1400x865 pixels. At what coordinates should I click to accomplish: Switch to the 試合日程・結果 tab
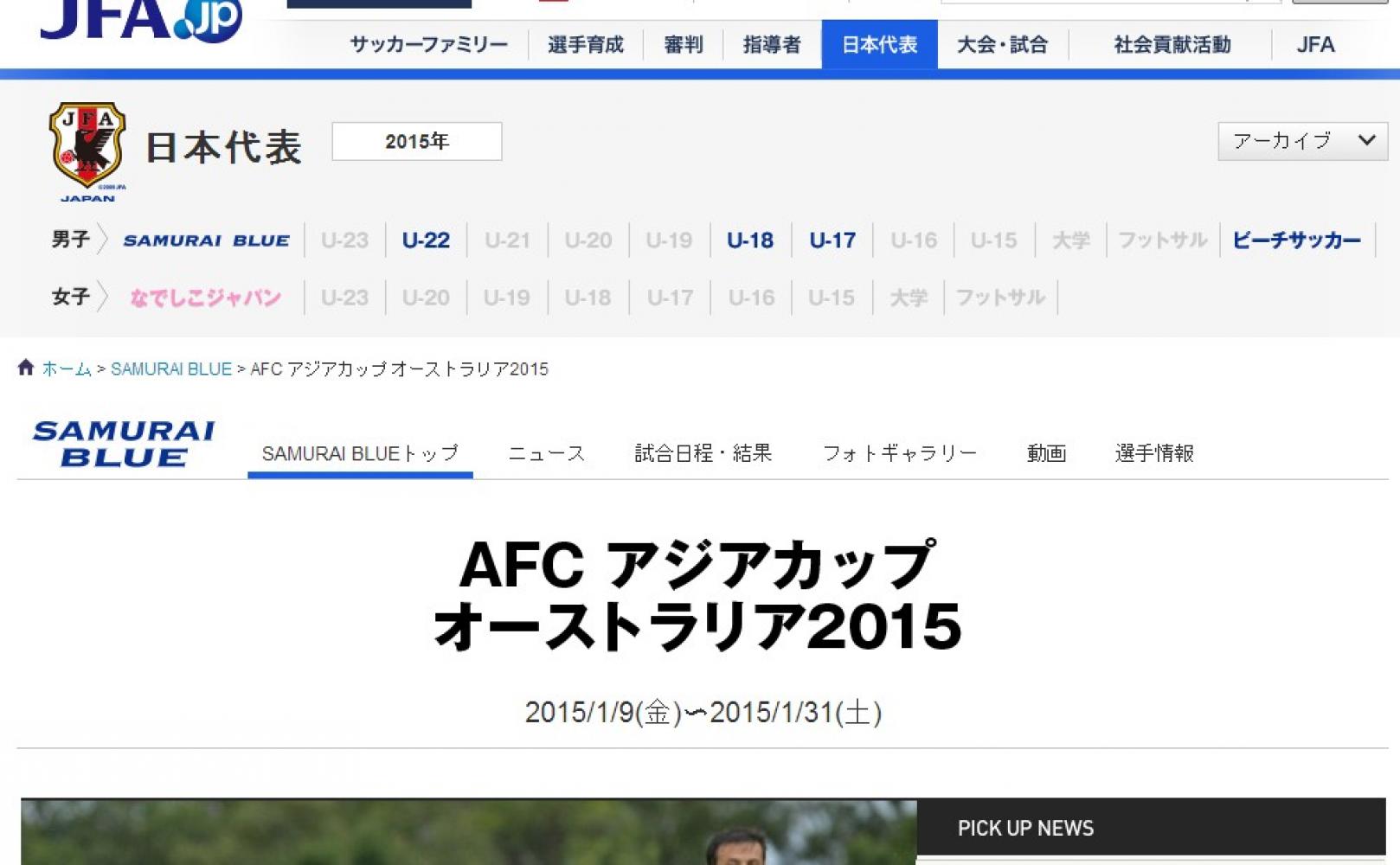(x=703, y=453)
